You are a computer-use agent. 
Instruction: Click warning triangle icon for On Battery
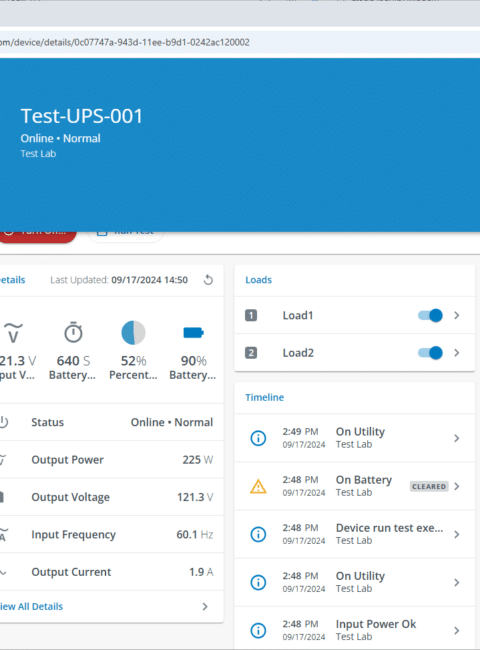(258, 486)
